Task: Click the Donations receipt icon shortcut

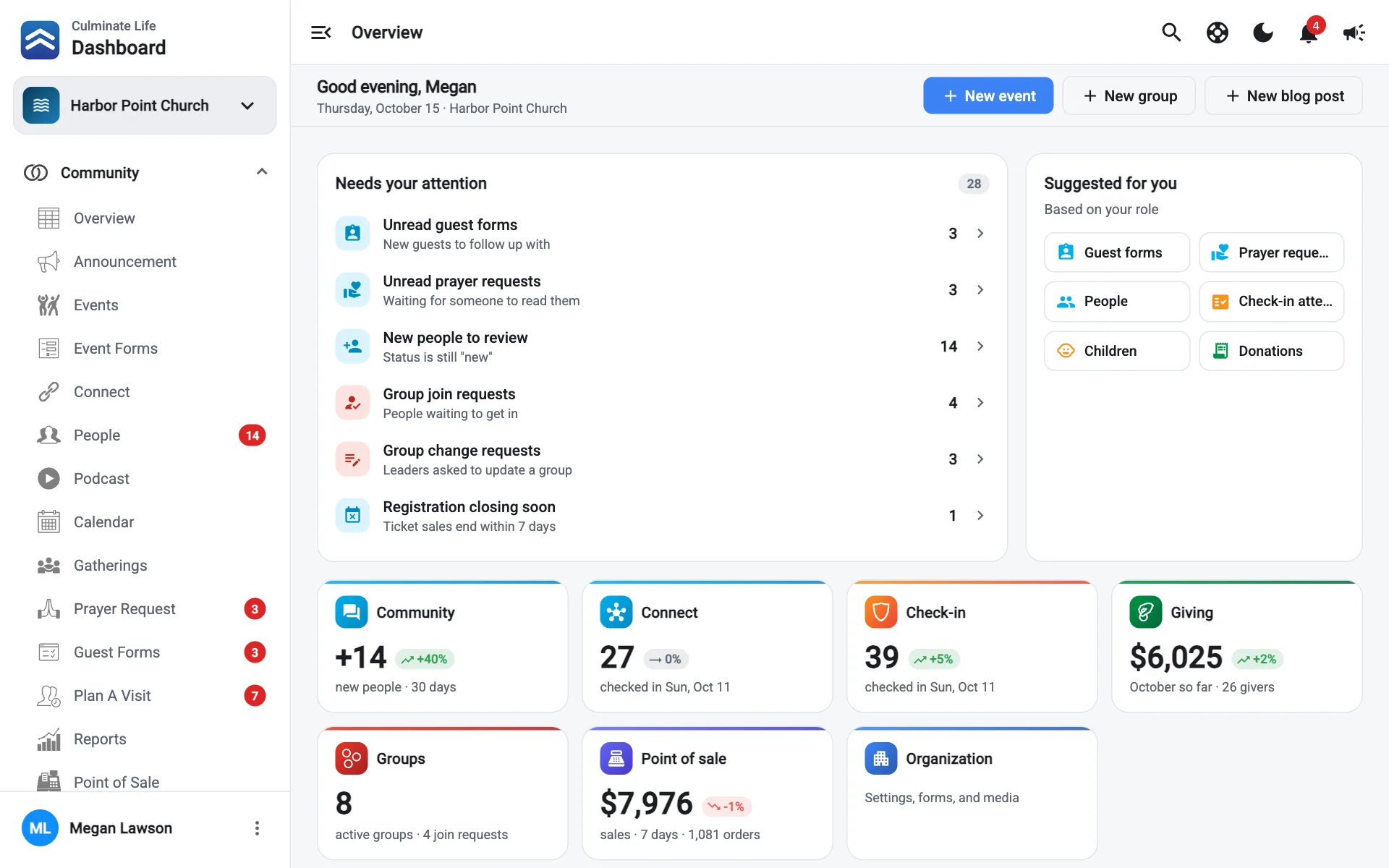Action: click(1220, 351)
